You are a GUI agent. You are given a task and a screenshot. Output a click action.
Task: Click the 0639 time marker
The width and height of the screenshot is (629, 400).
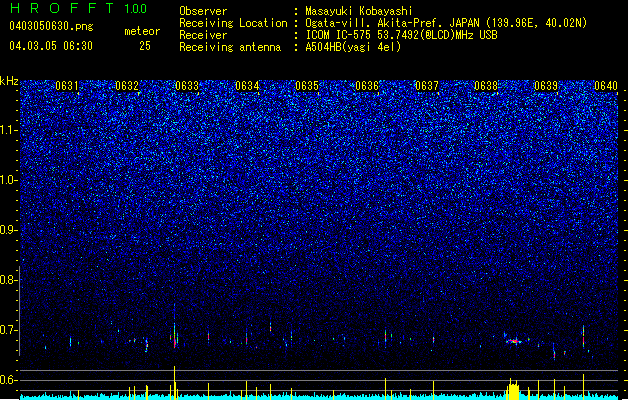point(546,86)
